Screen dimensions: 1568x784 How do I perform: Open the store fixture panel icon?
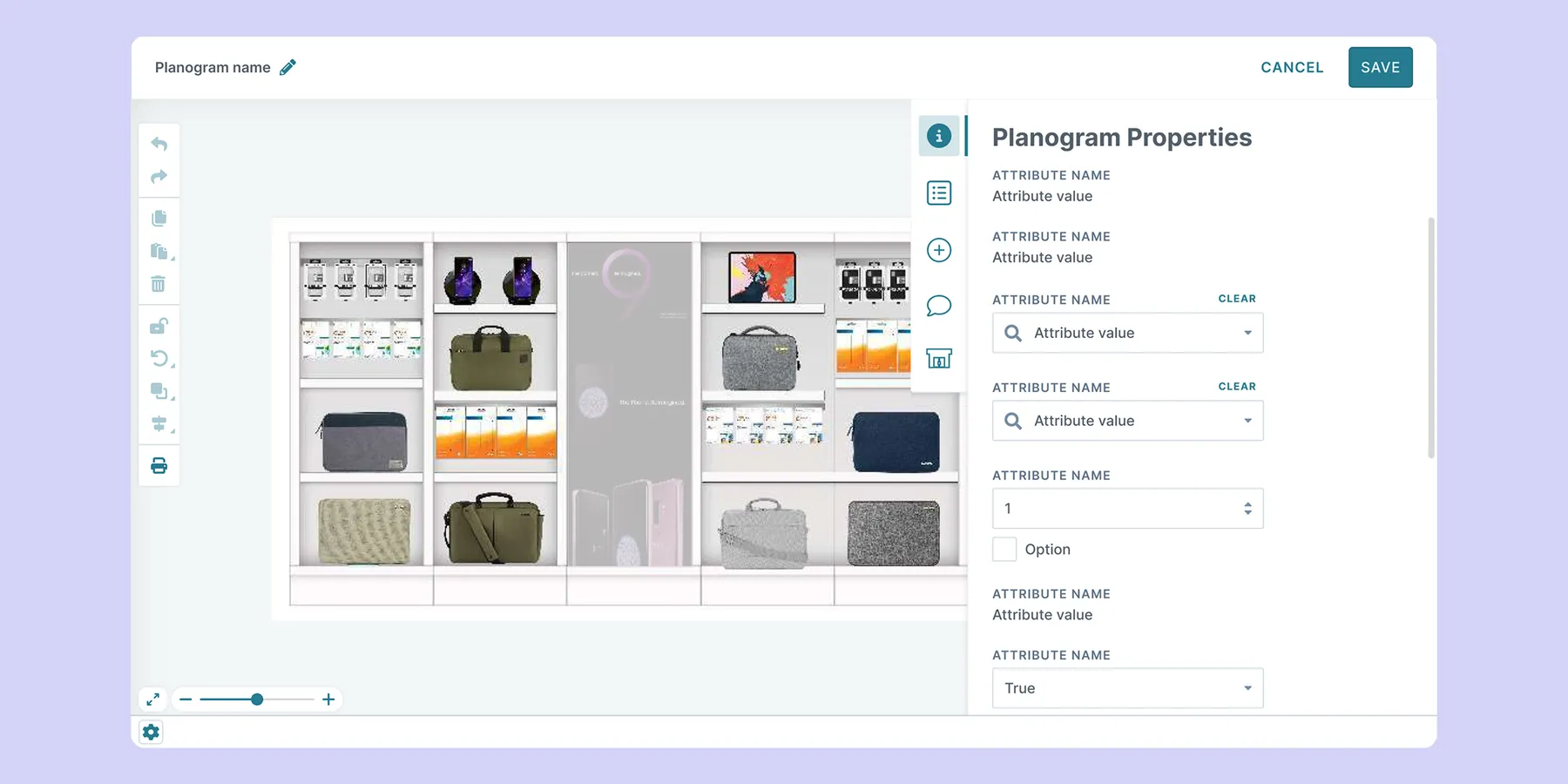(x=938, y=358)
